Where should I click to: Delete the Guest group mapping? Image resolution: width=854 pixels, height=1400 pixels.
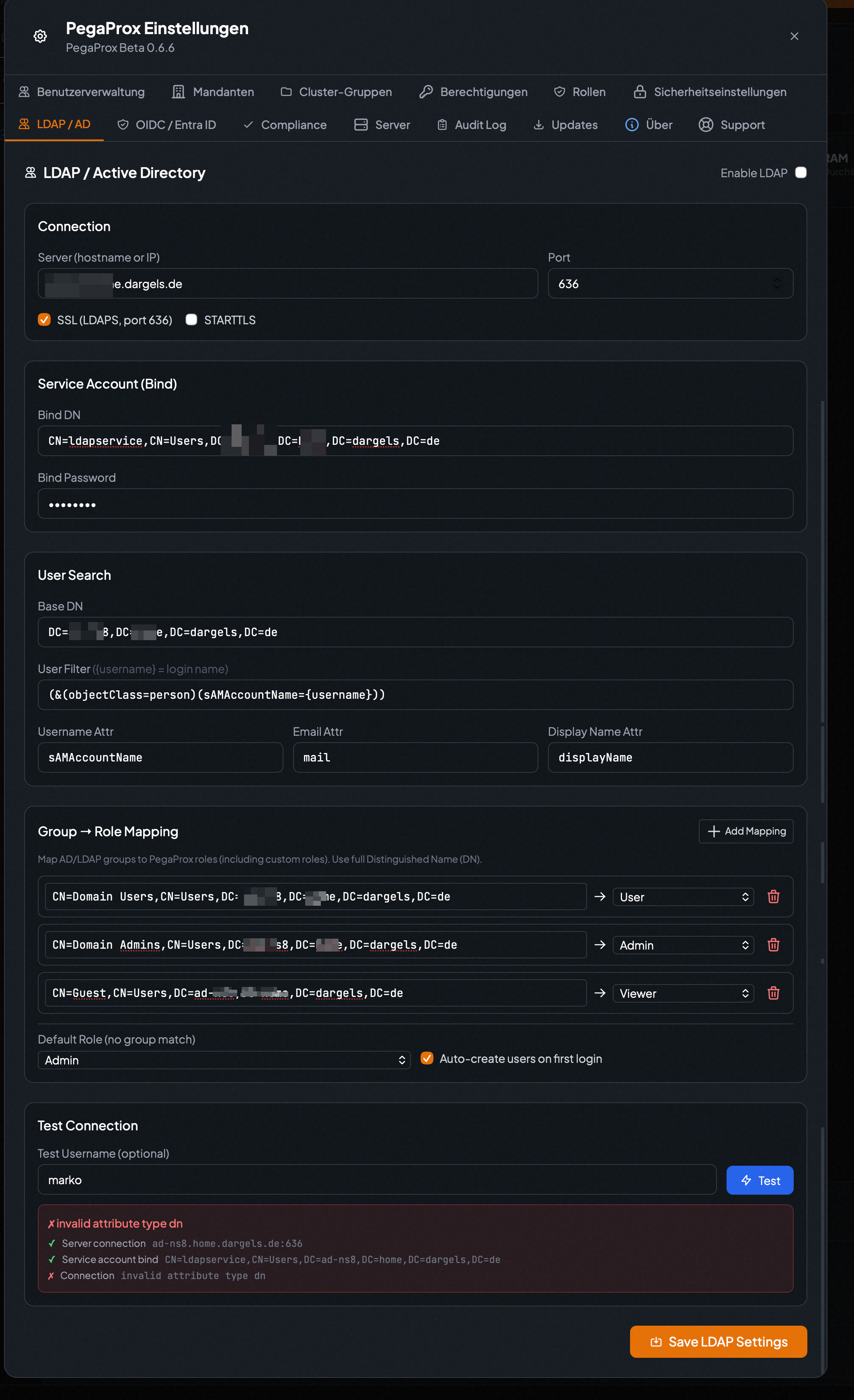click(x=773, y=993)
